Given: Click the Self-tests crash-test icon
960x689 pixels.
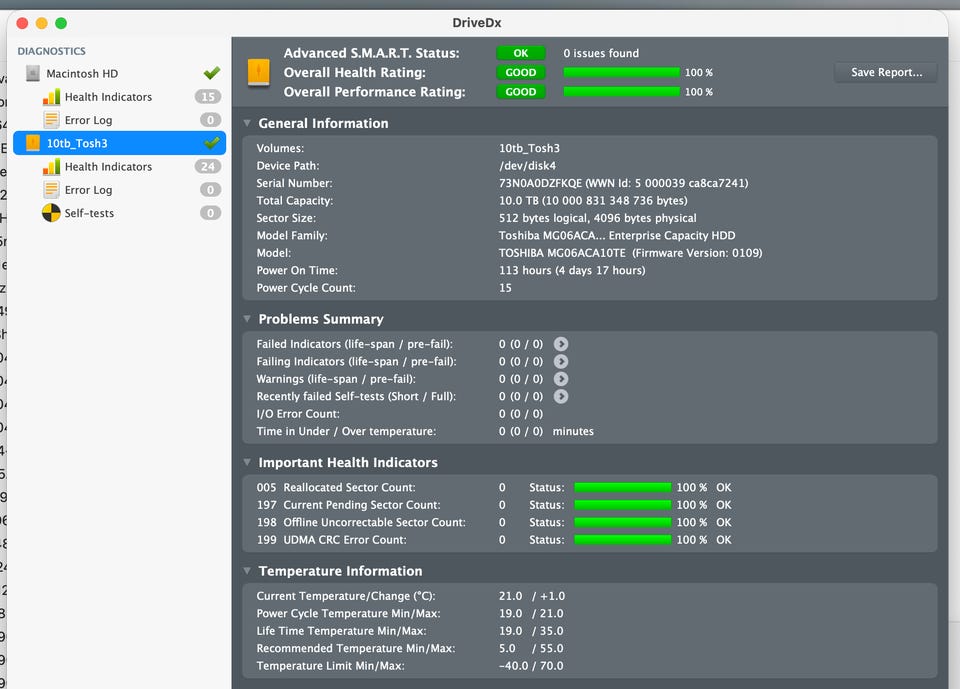Looking at the screenshot, I should (x=51, y=213).
